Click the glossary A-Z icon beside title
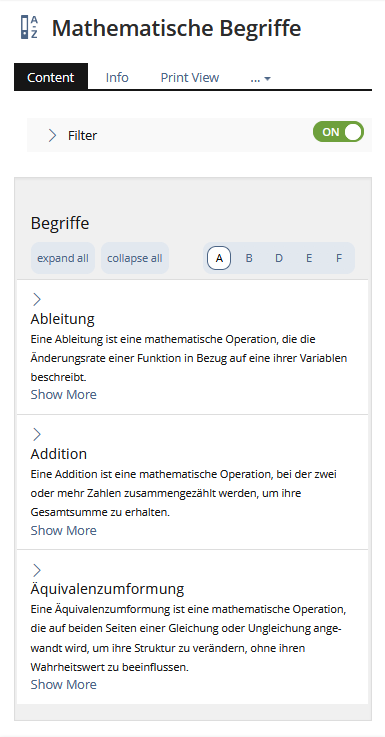 [29, 27]
